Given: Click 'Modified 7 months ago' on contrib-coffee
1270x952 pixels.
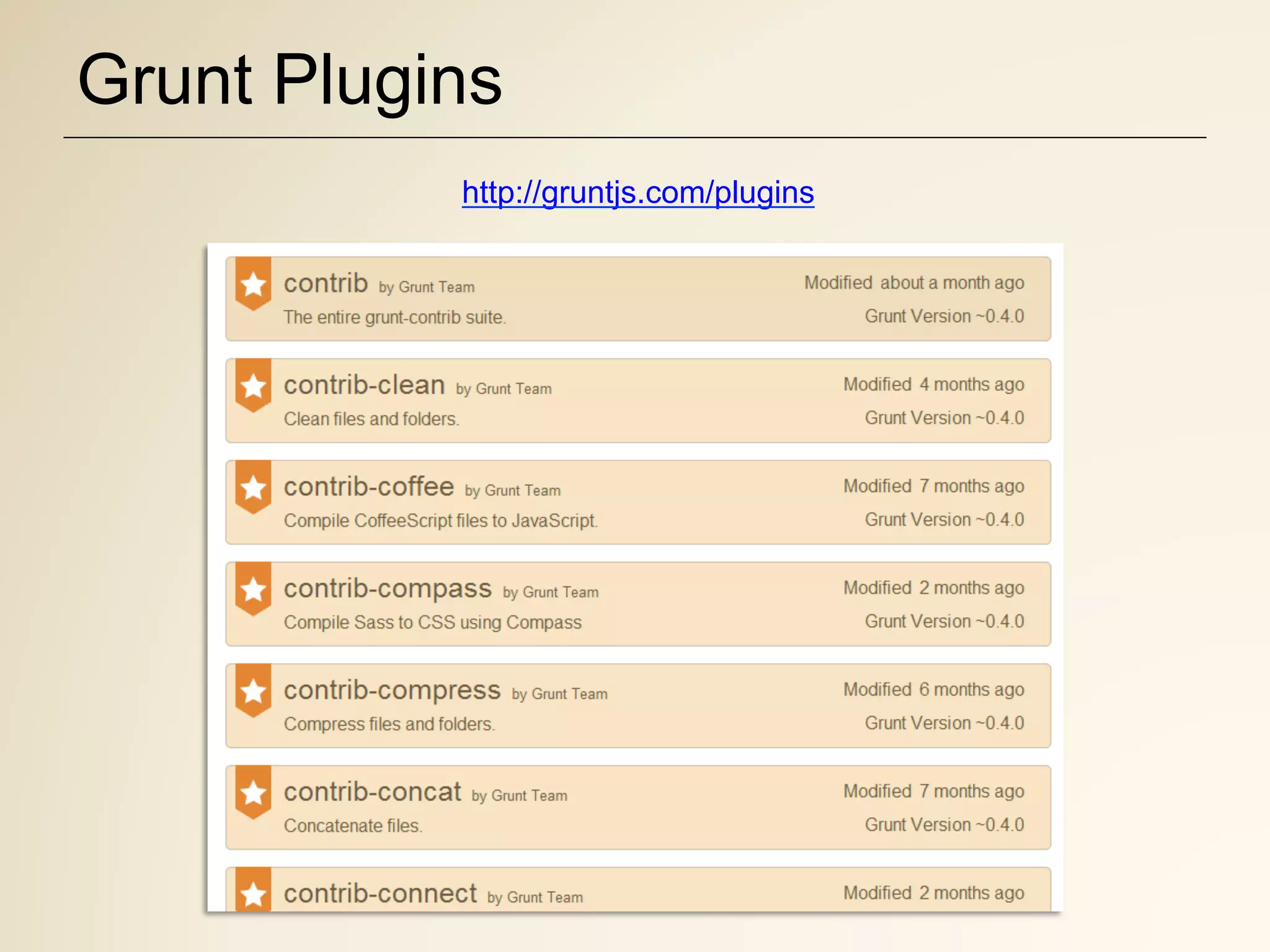Looking at the screenshot, I should pyautogui.click(x=934, y=487).
